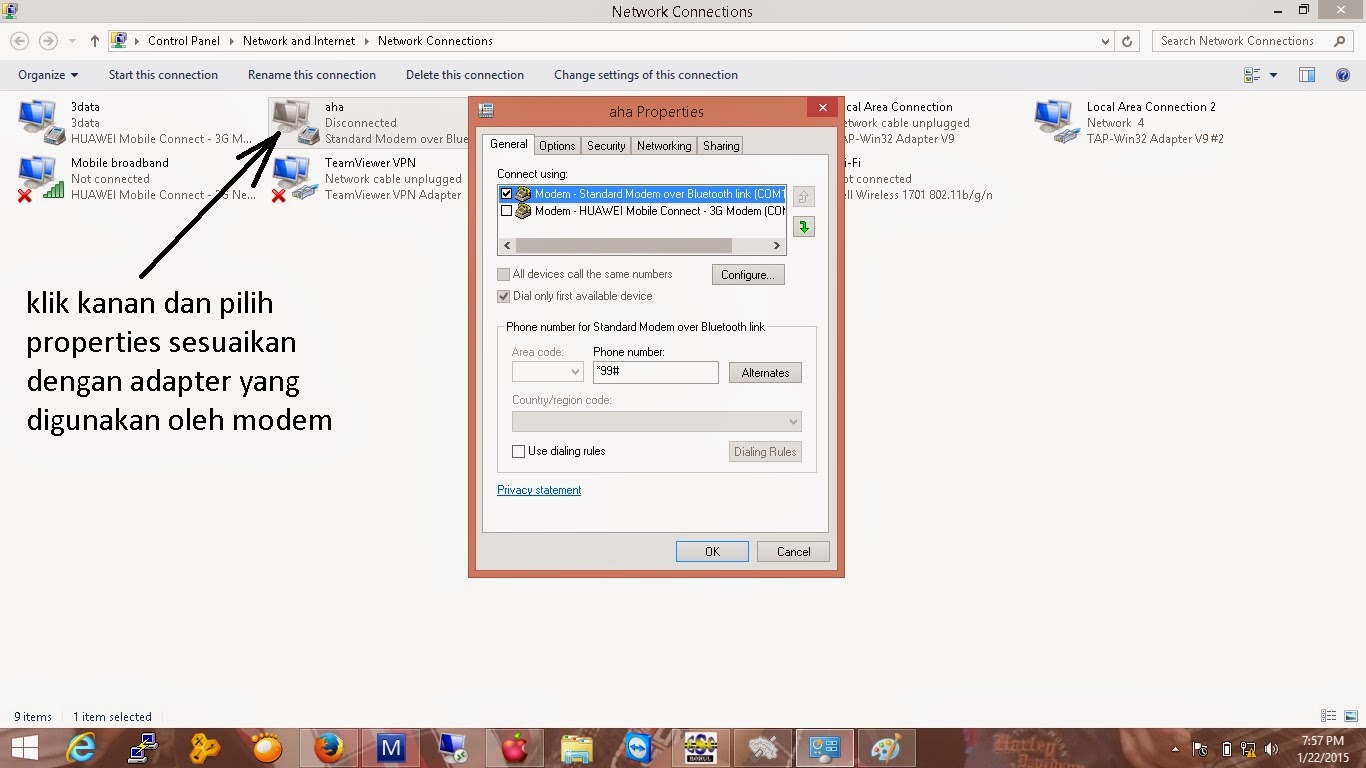This screenshot has height=768, width=1366.
Task: Open TeamViewer from the taskbar
Action: point(638,747)
